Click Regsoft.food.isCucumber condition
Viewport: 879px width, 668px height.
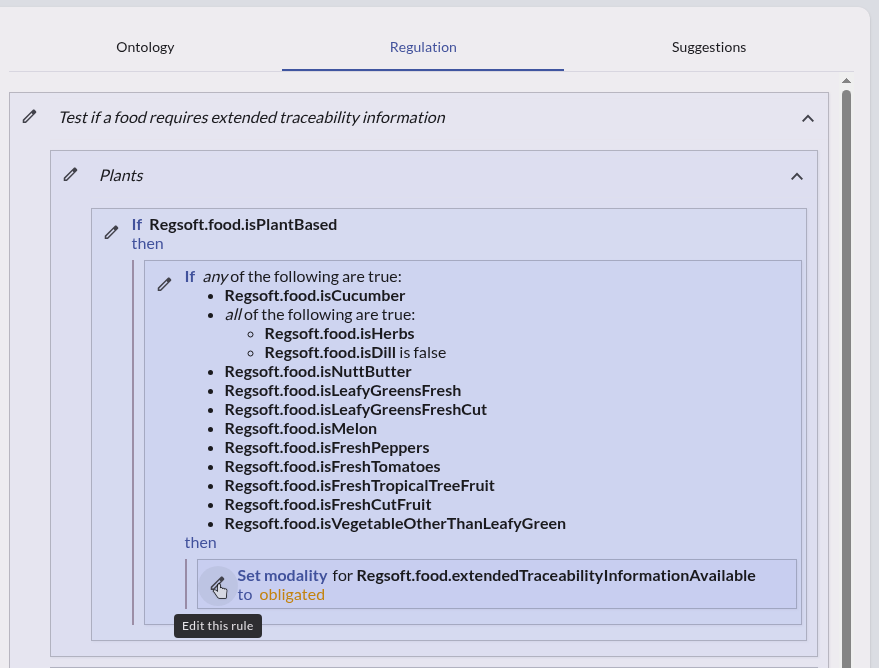click(x=315, y=296)
